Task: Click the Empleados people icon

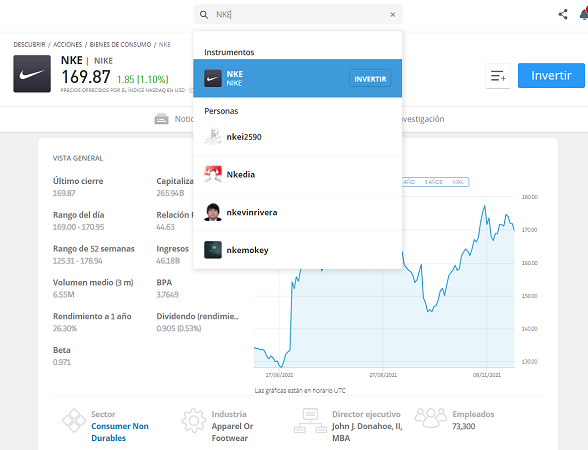Action: 430,417
